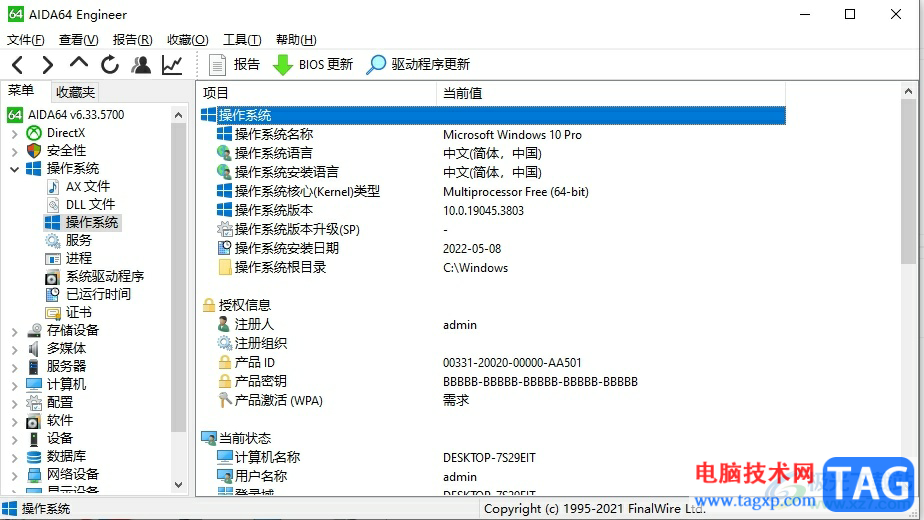Expand the 配置 tree node

pos(15,404)
